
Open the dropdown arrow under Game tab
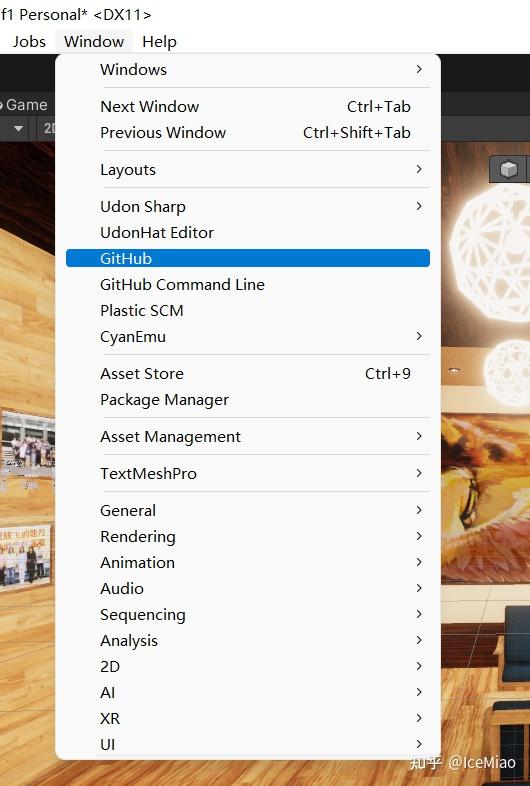[19, 129]
